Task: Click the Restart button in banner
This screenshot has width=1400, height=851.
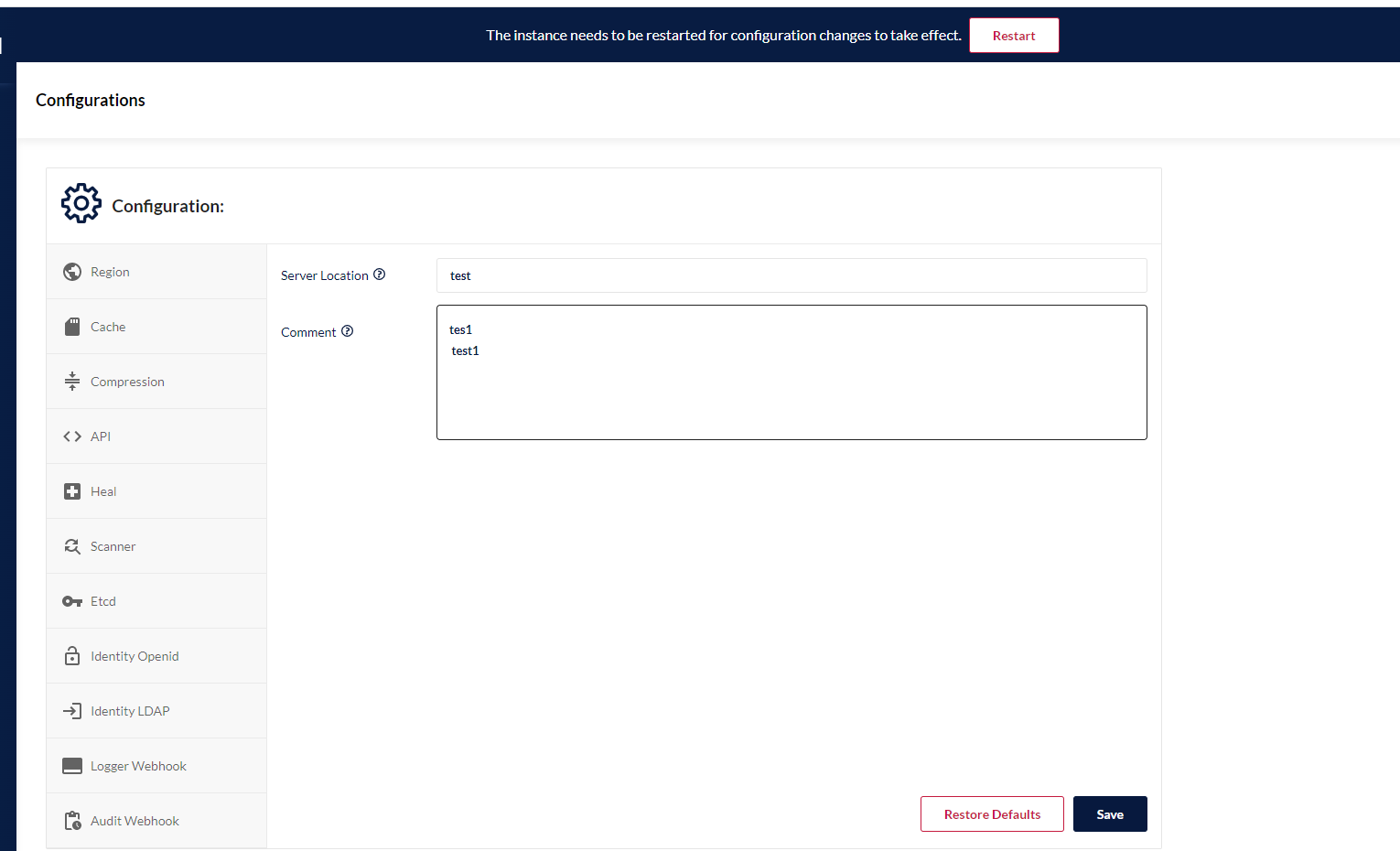Action: pyautogui.click(x=1014, y=36)
